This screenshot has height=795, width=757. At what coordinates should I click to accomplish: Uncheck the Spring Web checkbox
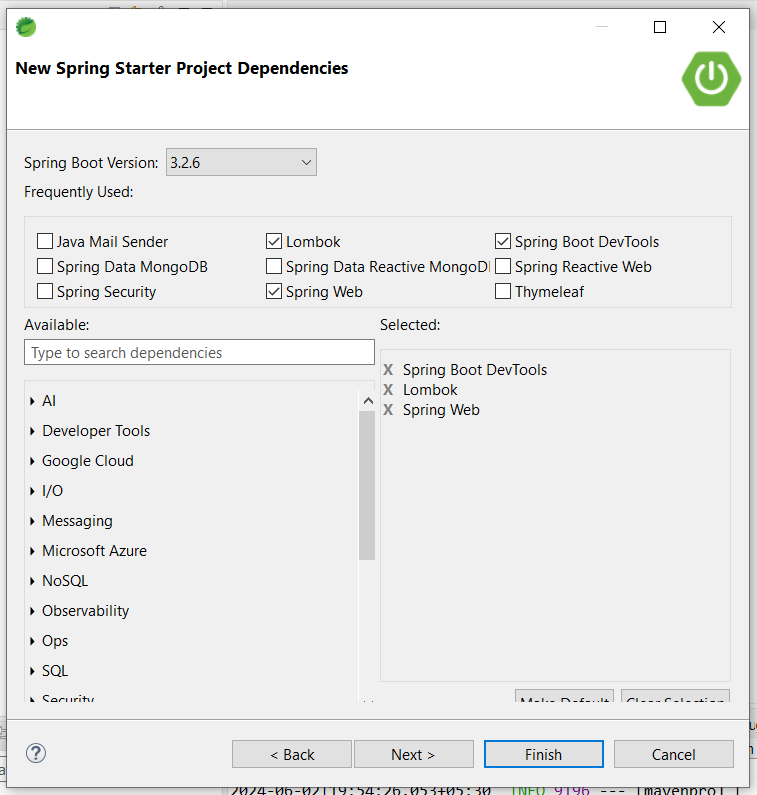pos(274,292)
